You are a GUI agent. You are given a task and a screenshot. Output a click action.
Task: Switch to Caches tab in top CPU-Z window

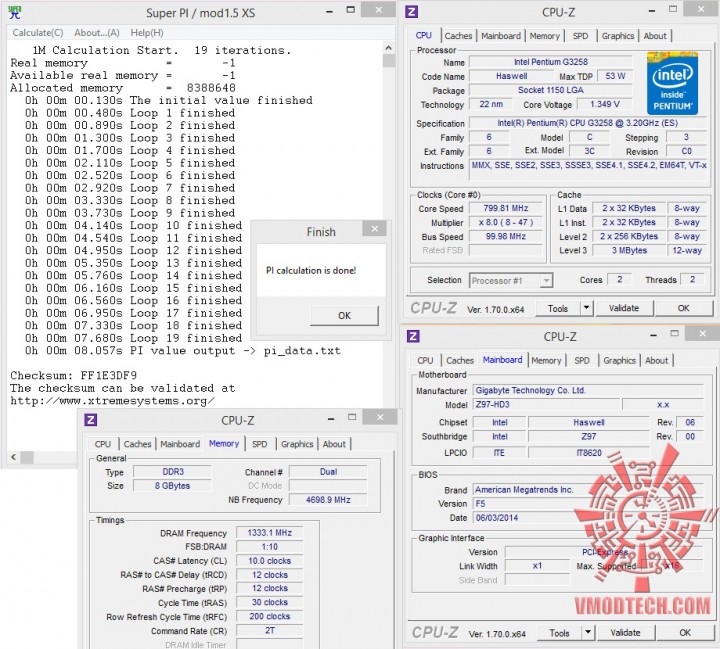(458, 36)
